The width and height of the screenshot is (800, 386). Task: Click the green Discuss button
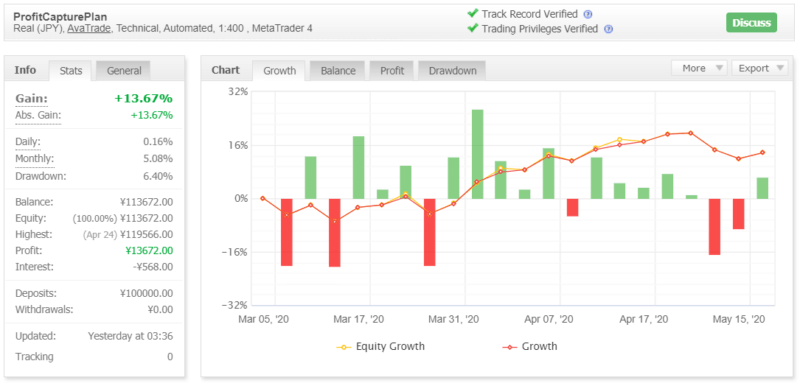tap(751, 22)
